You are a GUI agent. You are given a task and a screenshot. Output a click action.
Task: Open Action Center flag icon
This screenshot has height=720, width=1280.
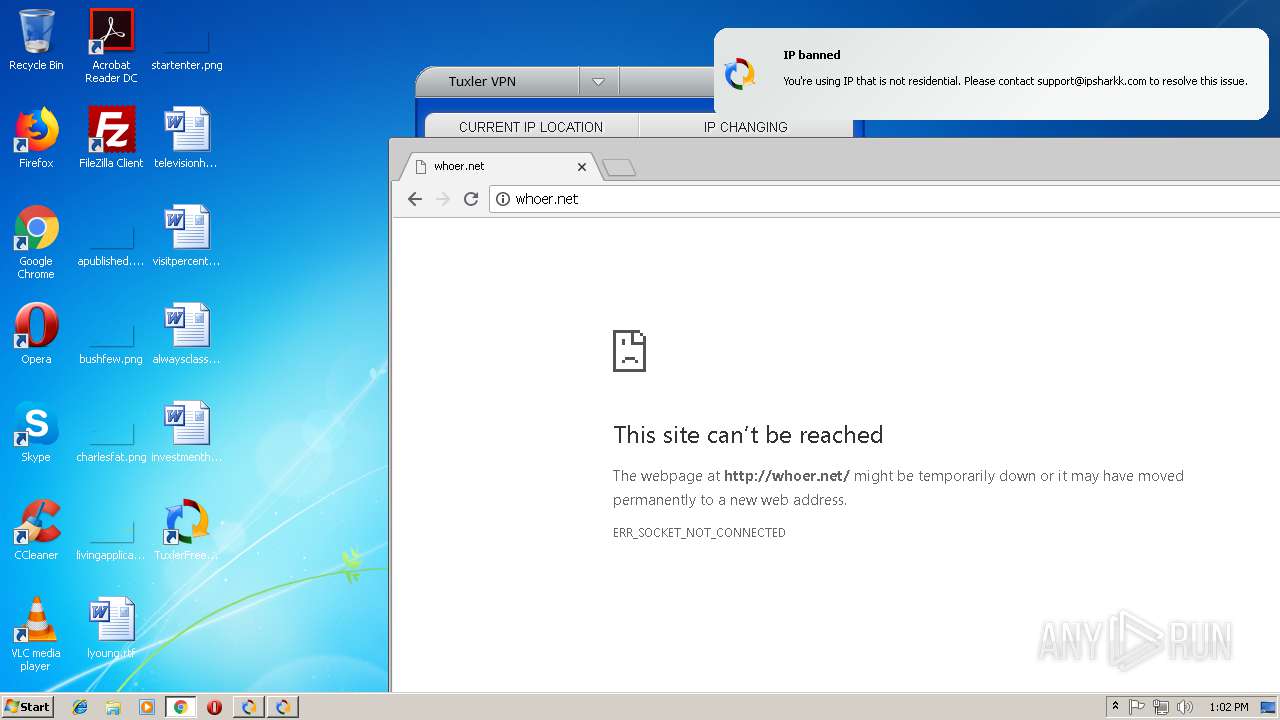point(1137,707)
